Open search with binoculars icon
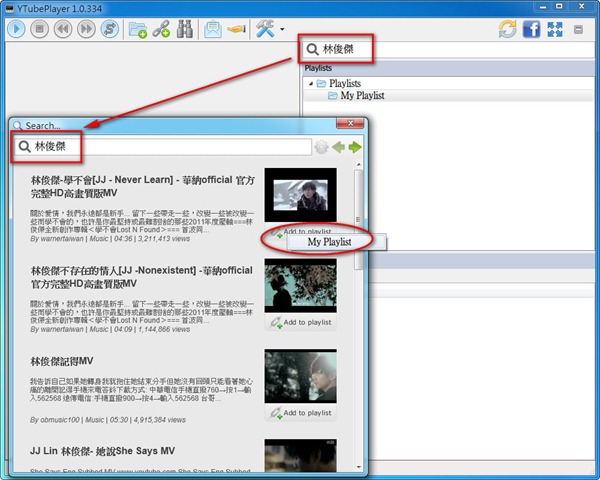The image size is (600, 480). (x=184, y=29)
